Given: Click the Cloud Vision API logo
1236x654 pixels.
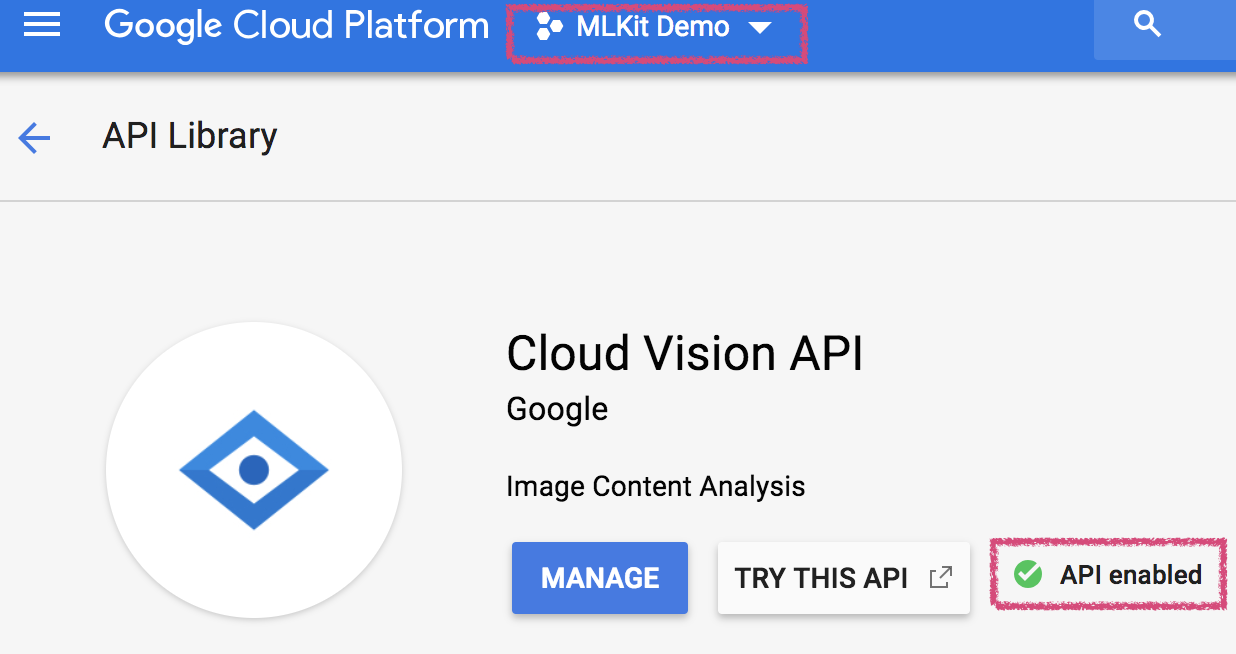Looking at the screenshot, I should coord(254,469).
